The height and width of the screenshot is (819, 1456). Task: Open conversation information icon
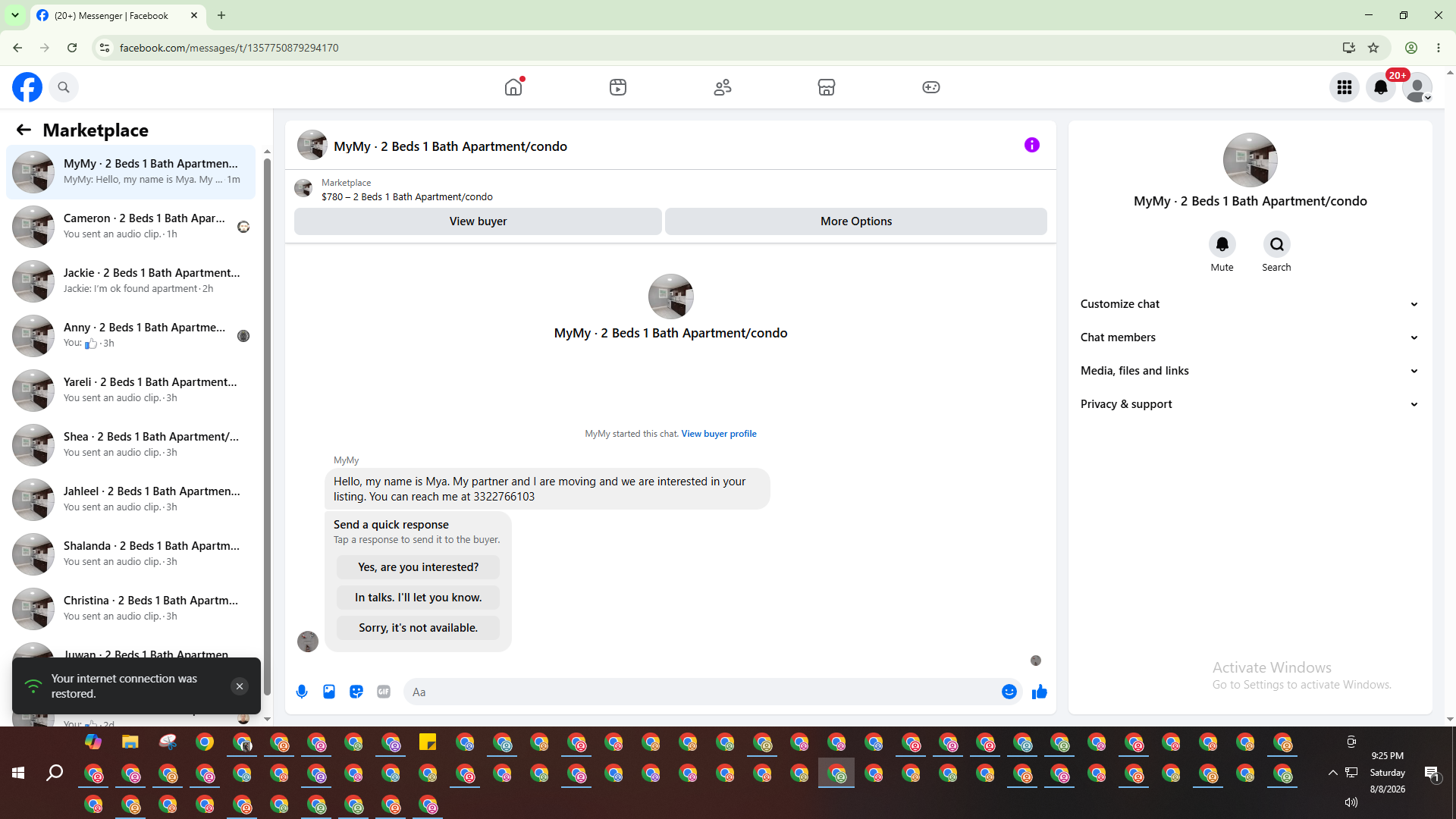point(1032,145)
